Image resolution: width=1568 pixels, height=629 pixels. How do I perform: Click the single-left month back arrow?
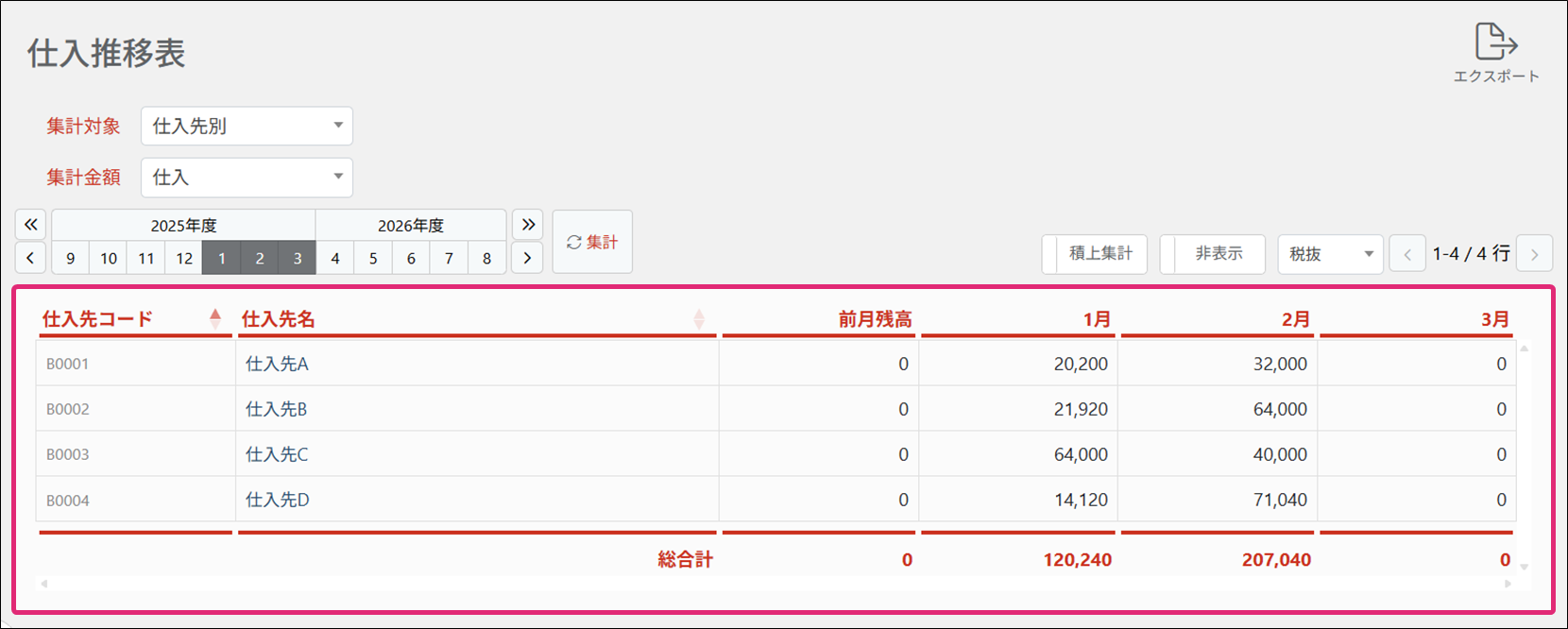coord(30,258)
